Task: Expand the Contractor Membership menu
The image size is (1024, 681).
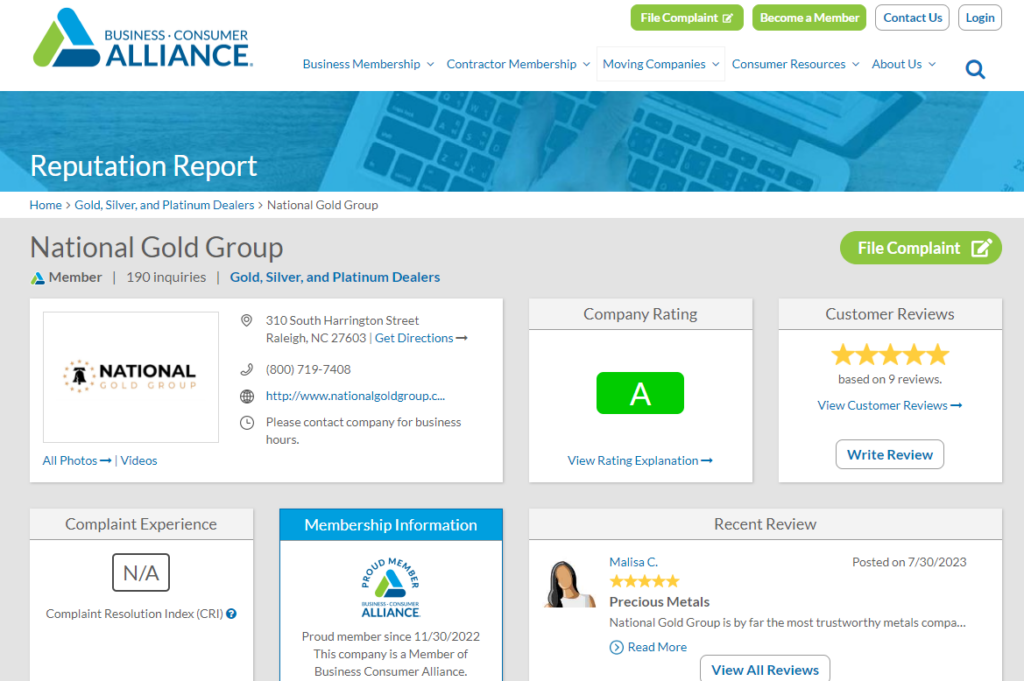Action: [x=519, y=64]
